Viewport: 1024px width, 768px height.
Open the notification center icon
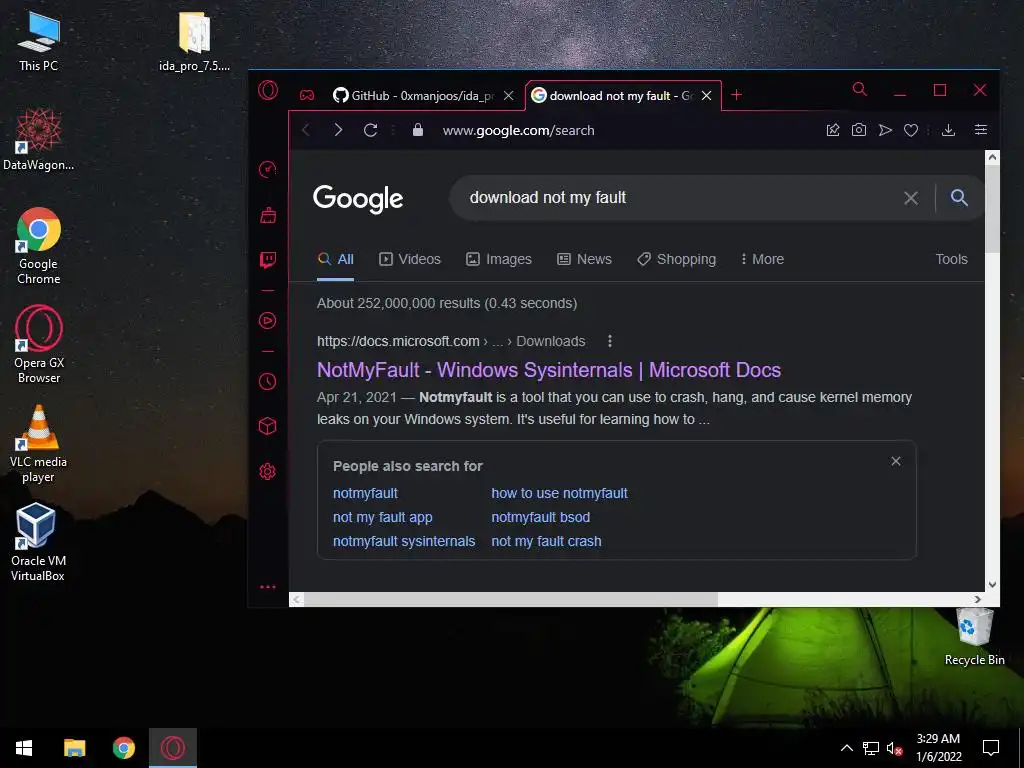click(x=991, y=748)
